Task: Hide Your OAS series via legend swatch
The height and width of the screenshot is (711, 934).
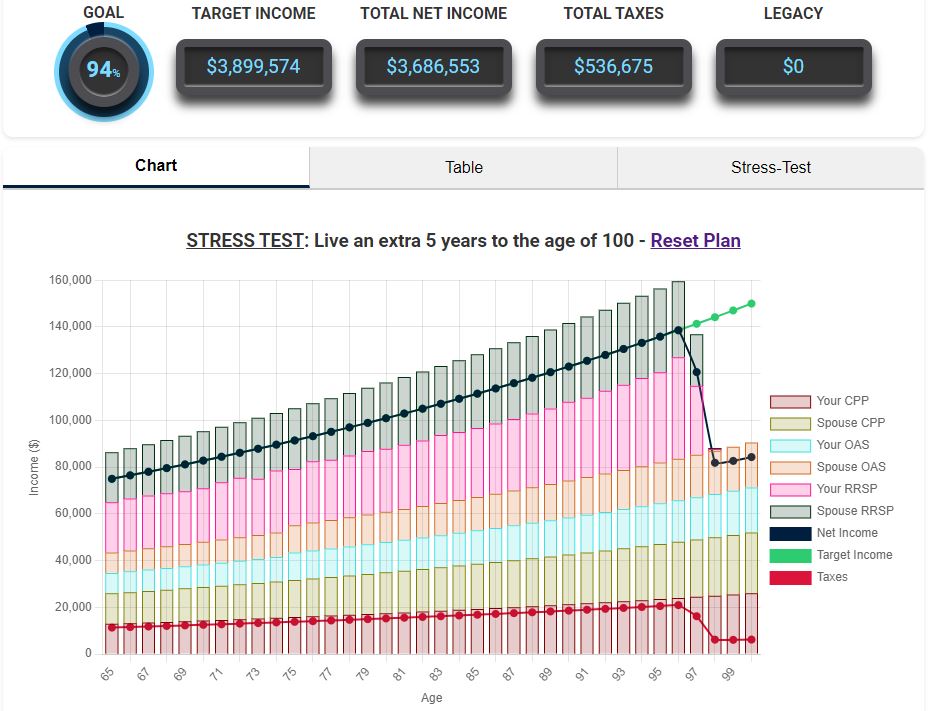Action: tap(789, 445)
